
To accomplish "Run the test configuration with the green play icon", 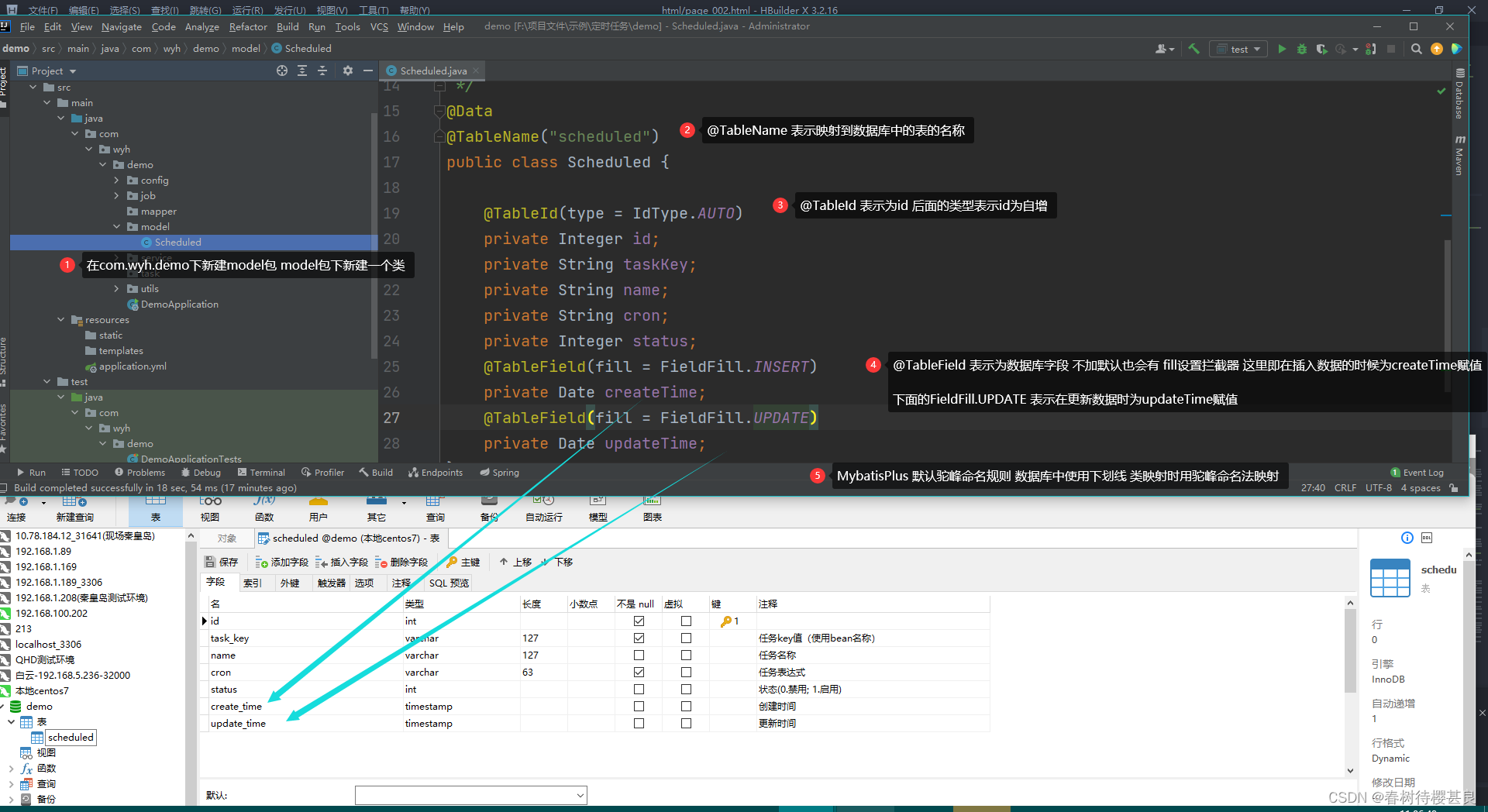I will (x=1282, y=48).
